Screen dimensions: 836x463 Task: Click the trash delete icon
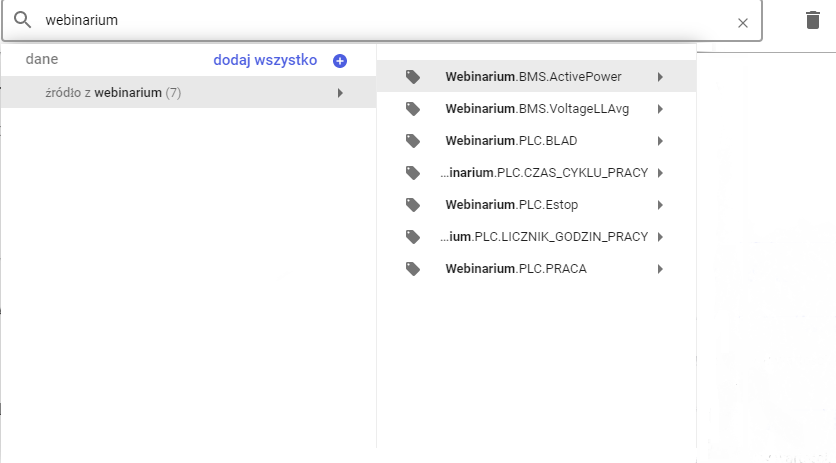tap(813, 20)
